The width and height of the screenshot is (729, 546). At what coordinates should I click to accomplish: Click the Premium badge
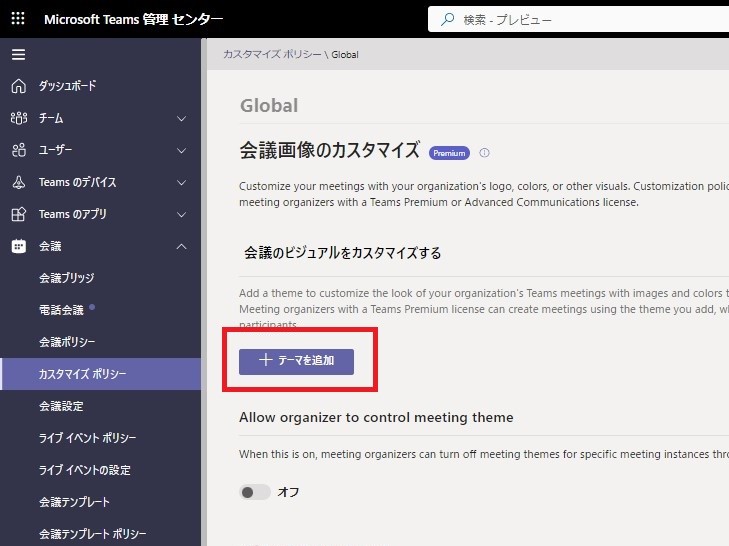pos(449,153)
